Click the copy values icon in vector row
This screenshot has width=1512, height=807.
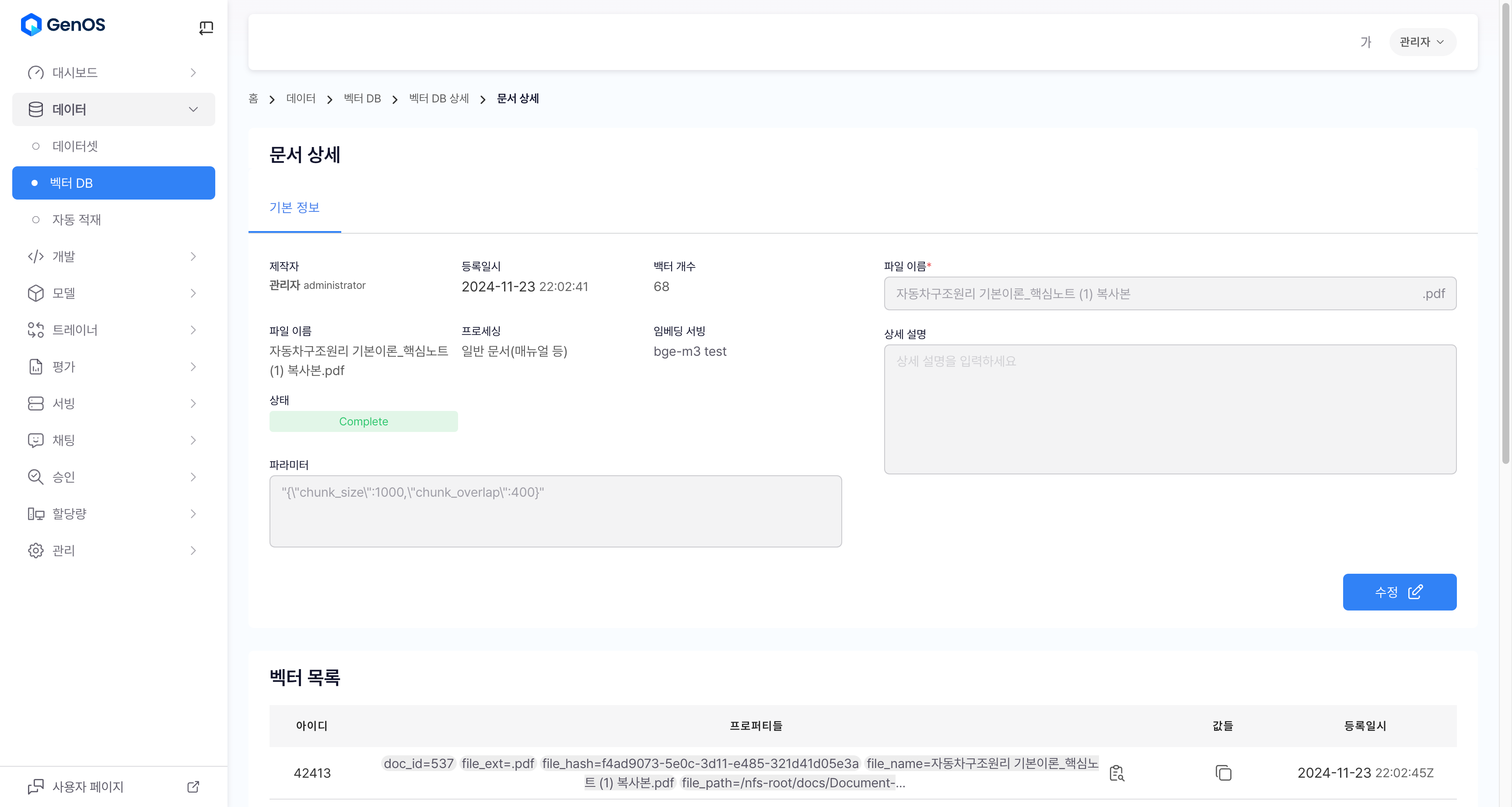(1223, 772)
